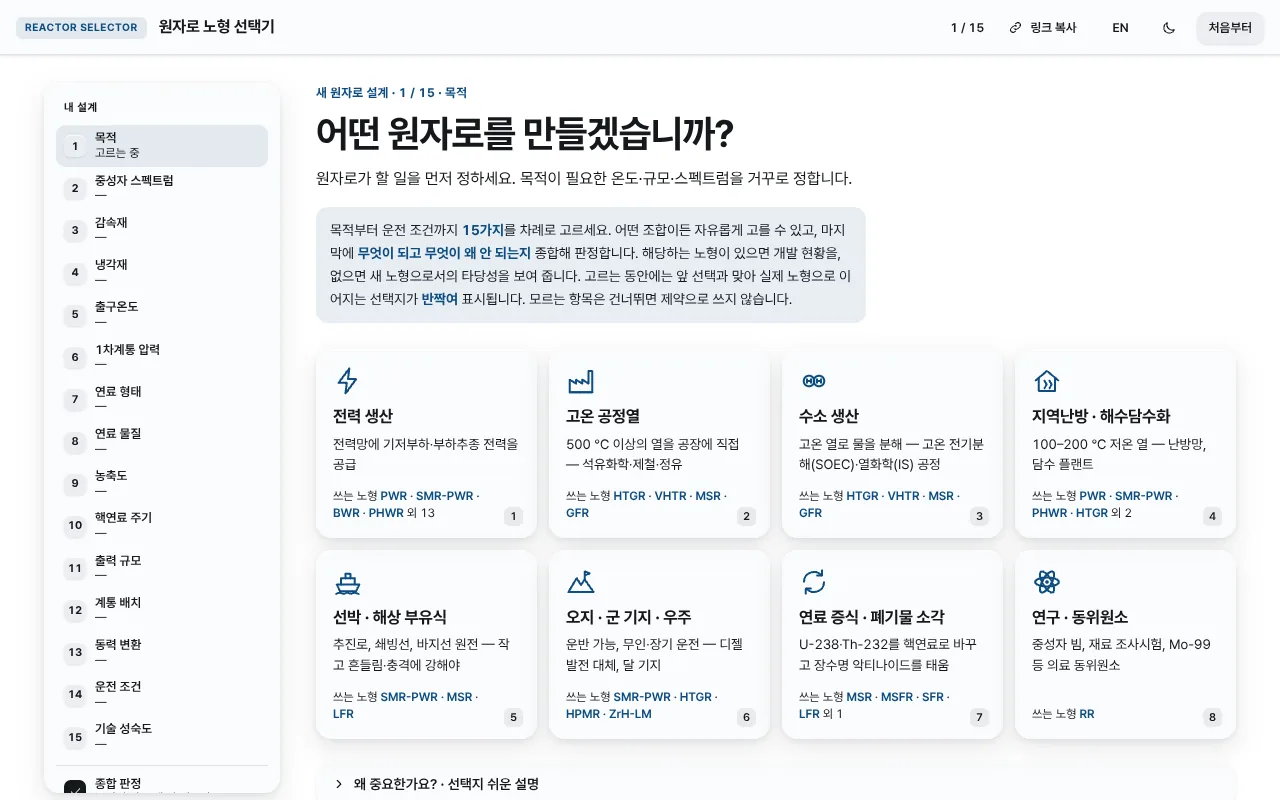This screenshot has height=800, width=1280.
Task: Click the hydrogen molecule icon on 수소 생산
Action: pyautogui.click(x=813, y=381)
